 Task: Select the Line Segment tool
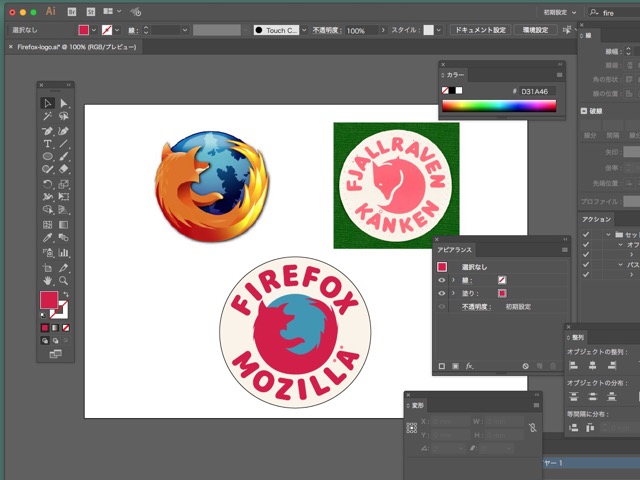[x=63, y=144]
